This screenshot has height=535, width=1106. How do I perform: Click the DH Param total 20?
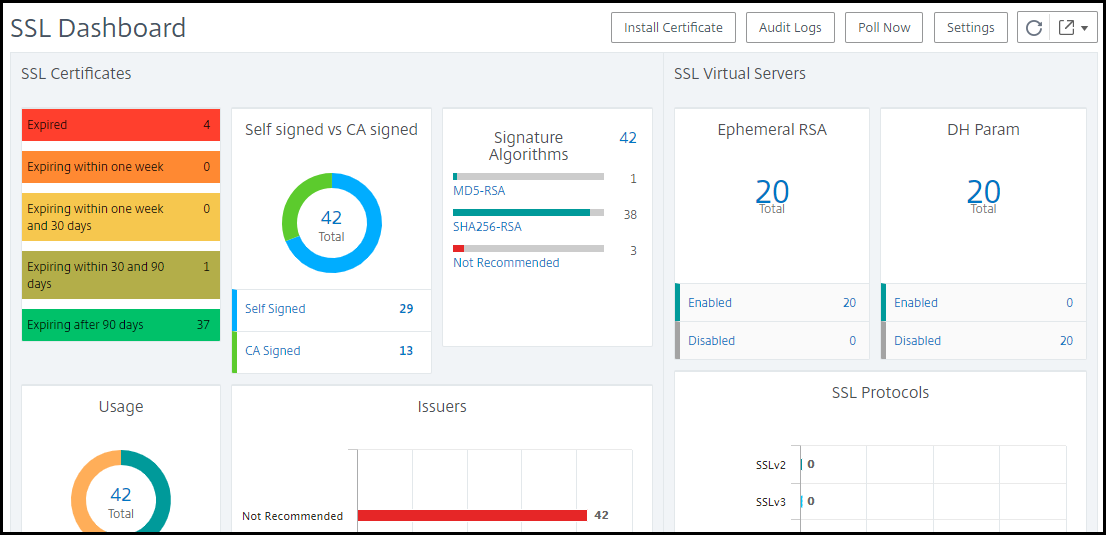coord(983,193)
